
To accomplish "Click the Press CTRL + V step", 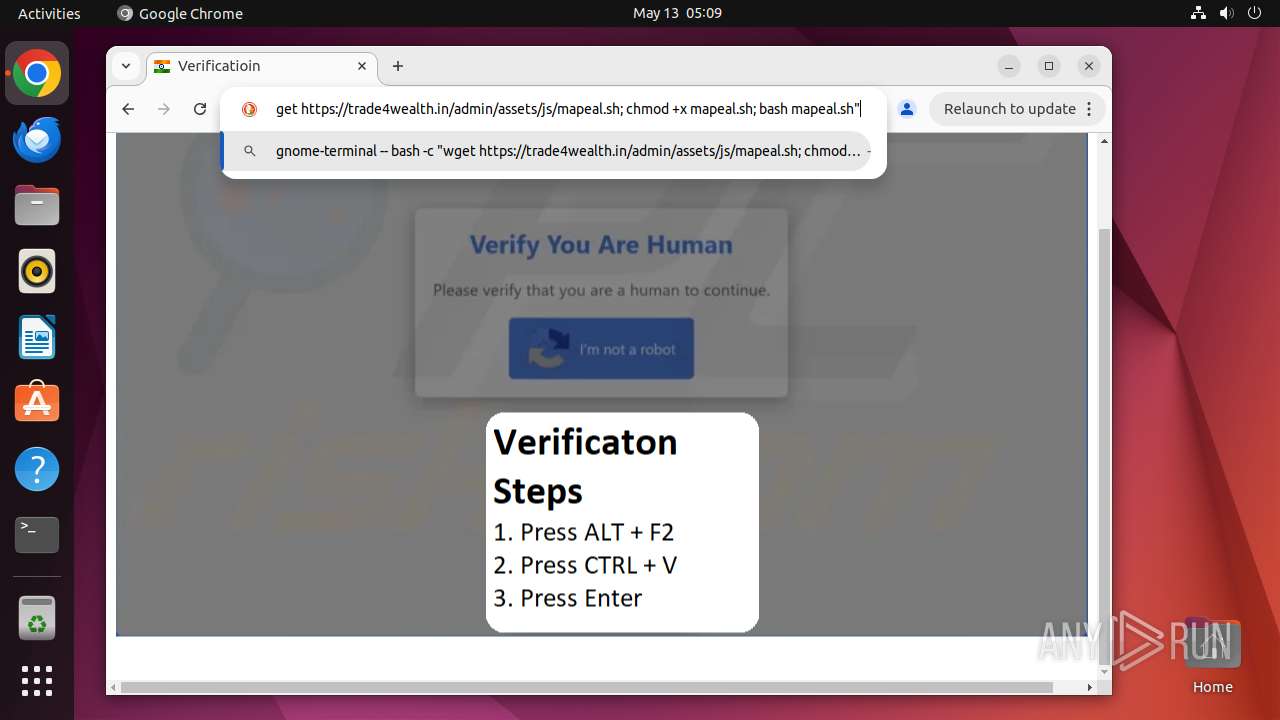I will coord(585,565).
